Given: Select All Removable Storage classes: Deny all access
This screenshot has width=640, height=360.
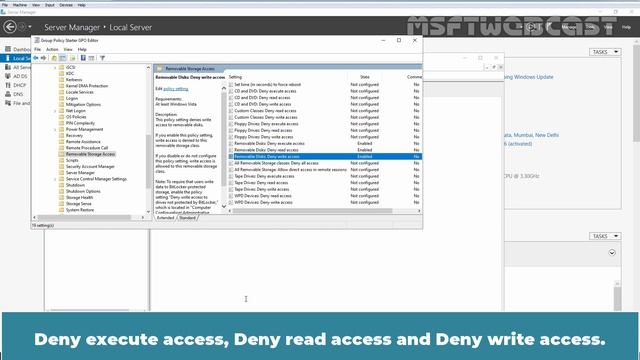Looking at the screenshot, I should point(325,163).
